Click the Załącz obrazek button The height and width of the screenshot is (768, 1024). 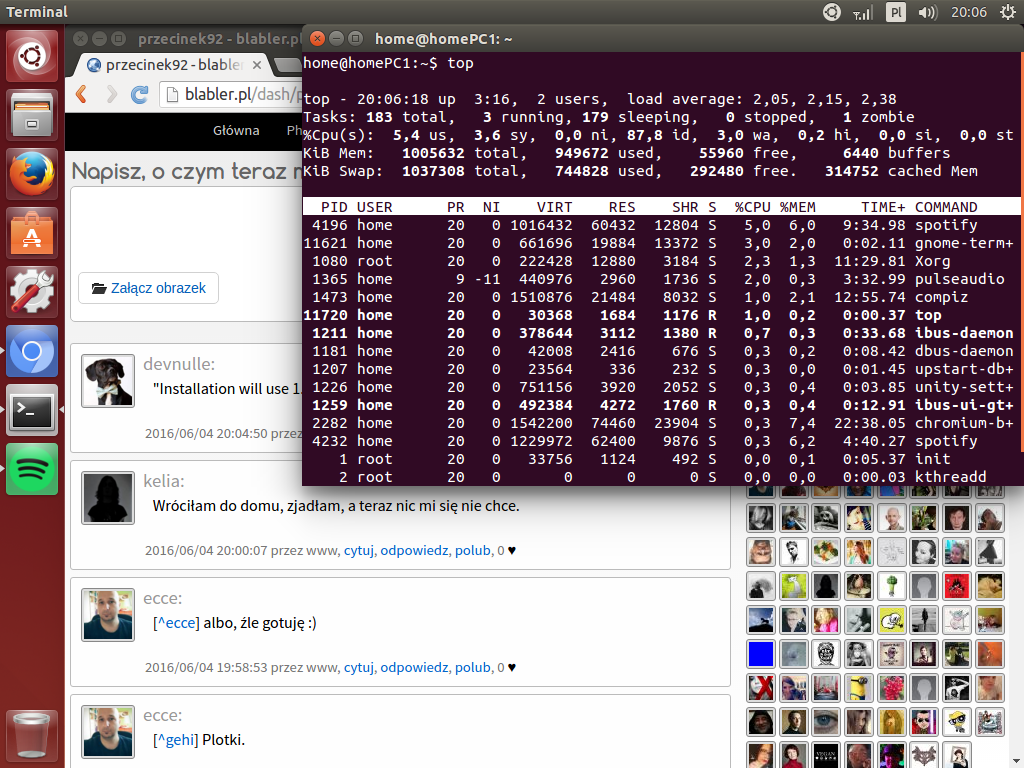pos(148,288)
